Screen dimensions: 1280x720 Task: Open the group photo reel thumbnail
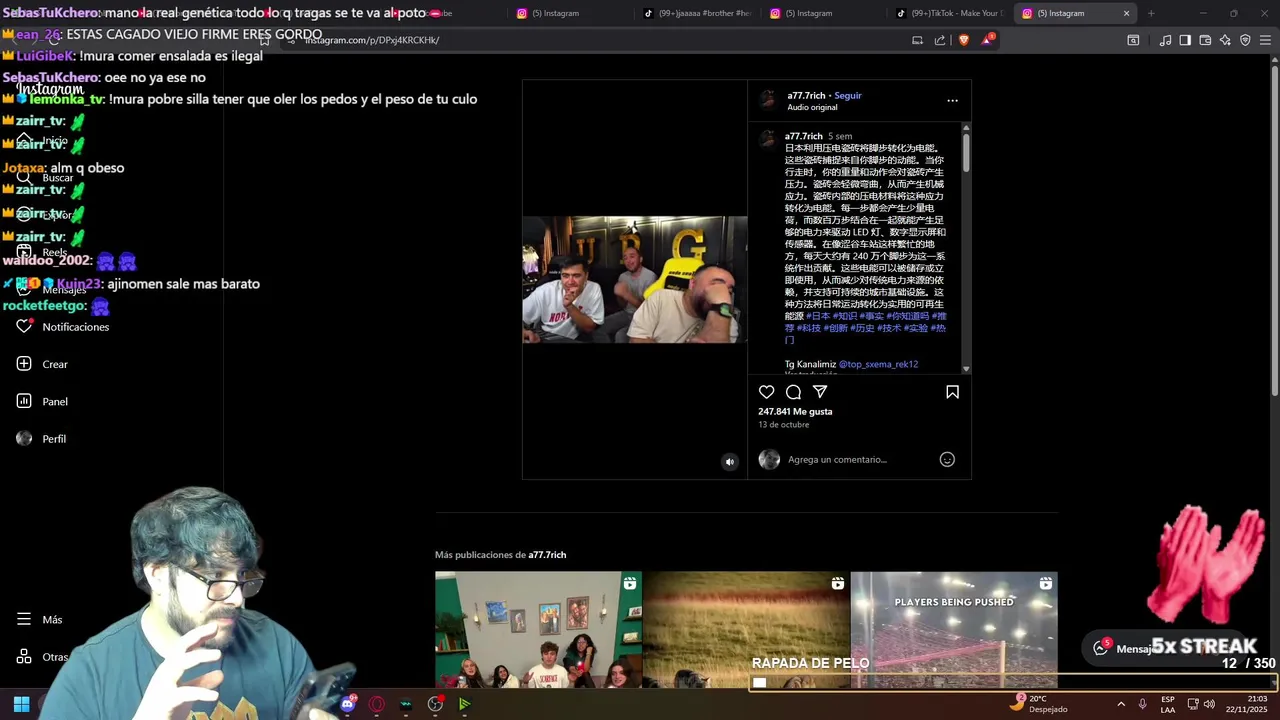tap(538, 630)
